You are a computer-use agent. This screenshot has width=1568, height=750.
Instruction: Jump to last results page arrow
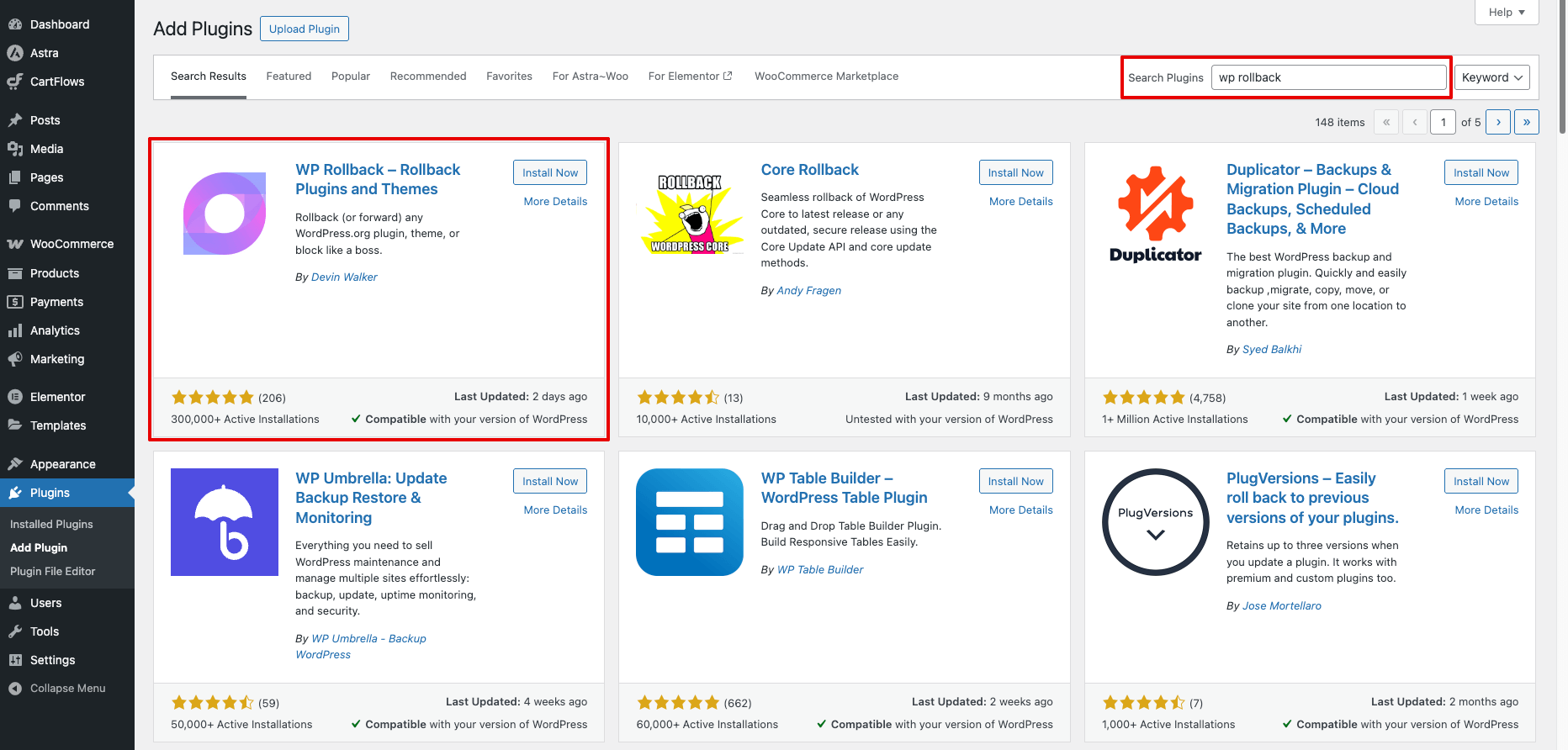coord(1527,122)
